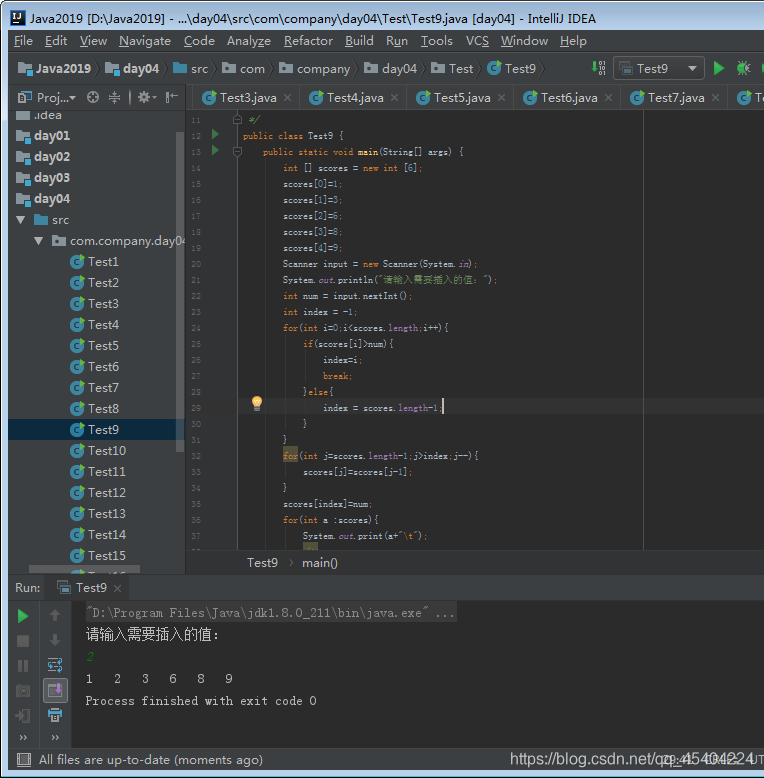The image size is (764, 778).
Task: Click main() in the editor breadcrumb
Action: click(320, 563)
